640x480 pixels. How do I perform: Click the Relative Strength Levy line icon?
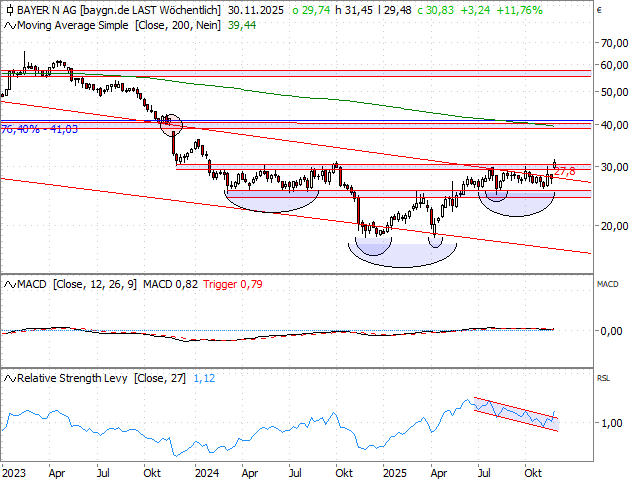tap(10, 379)
